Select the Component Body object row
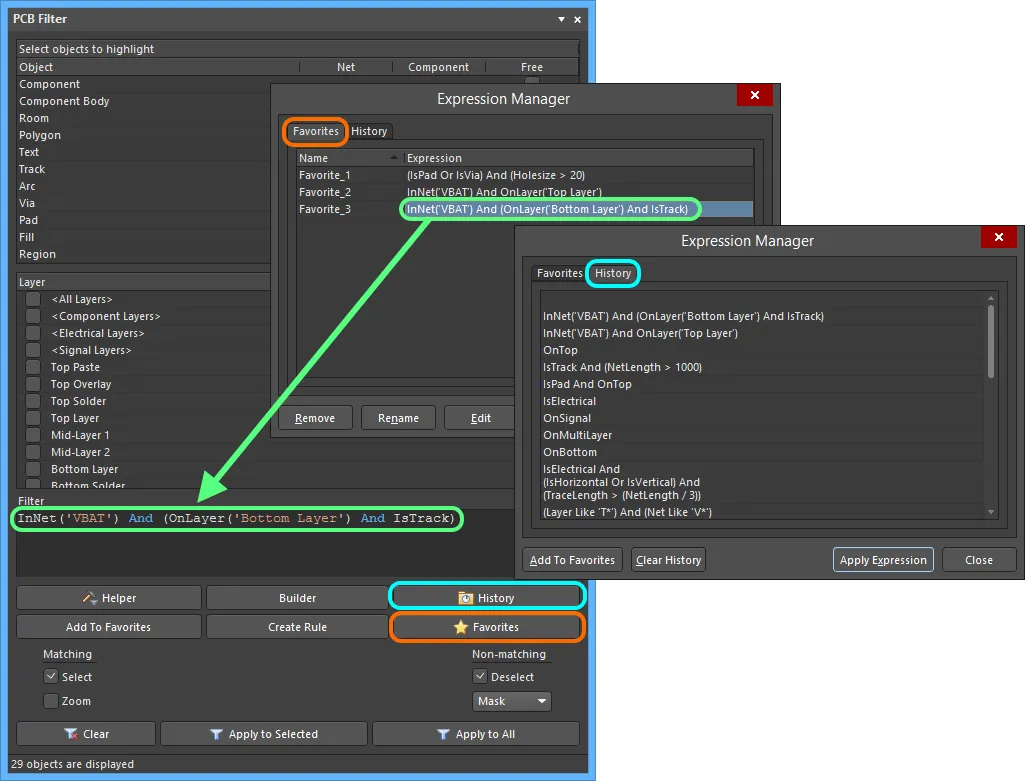The width and height of the screenshot is (1025, 781). point(144,101)
